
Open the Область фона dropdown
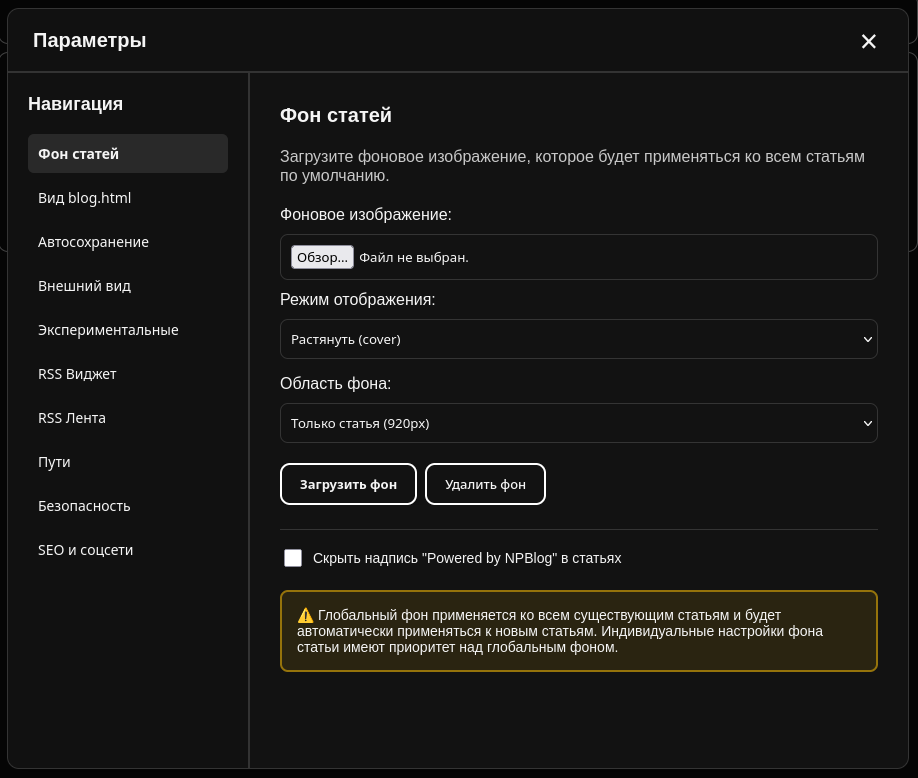click(x=578, y=423)
